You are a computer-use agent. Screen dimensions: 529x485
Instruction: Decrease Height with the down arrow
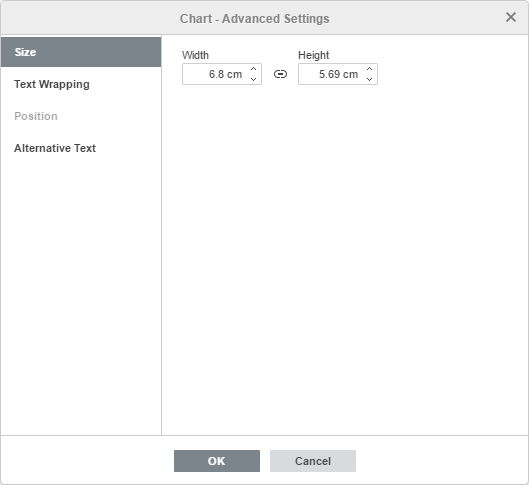(369, 79)
